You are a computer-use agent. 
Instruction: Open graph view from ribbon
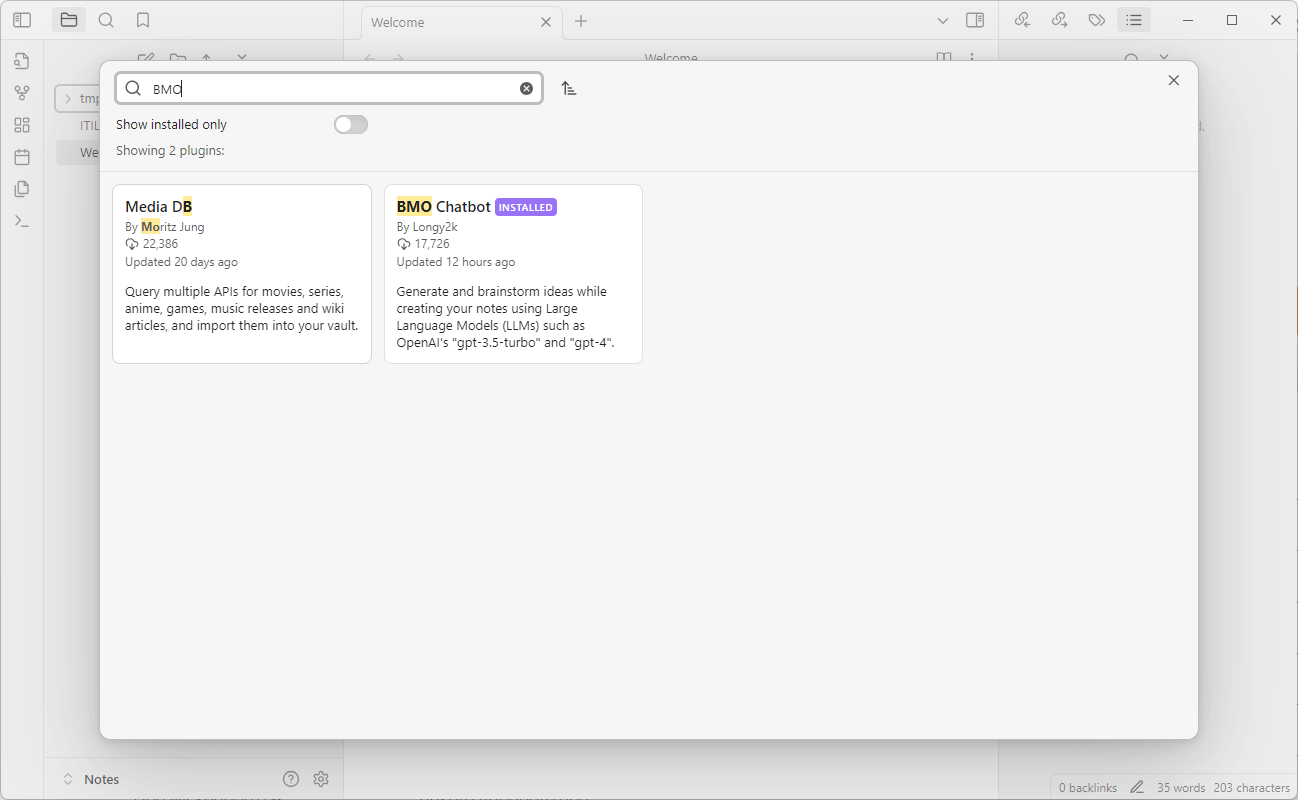pos(22,93)
